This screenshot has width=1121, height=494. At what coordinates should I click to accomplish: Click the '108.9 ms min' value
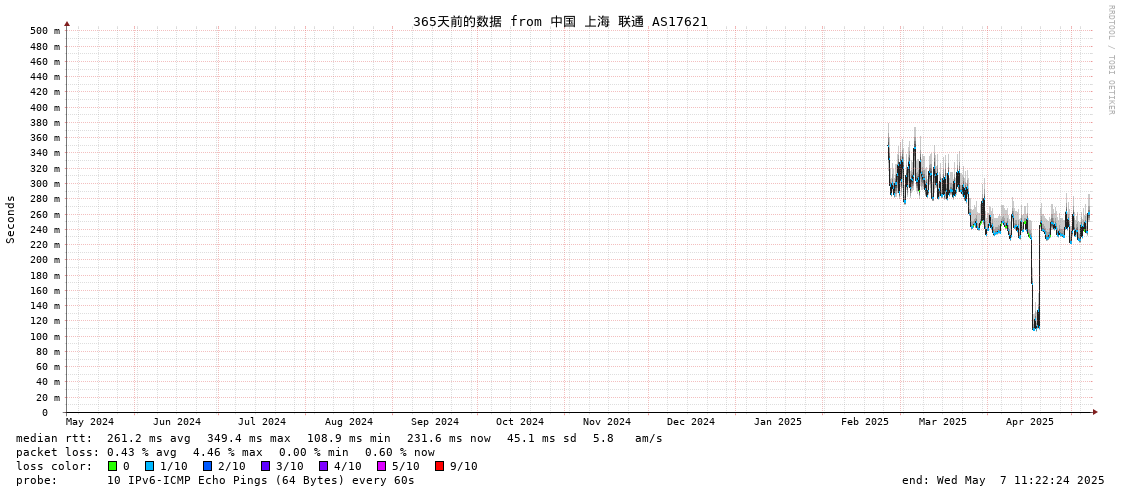pyautogui.click(x=349, y=438)
